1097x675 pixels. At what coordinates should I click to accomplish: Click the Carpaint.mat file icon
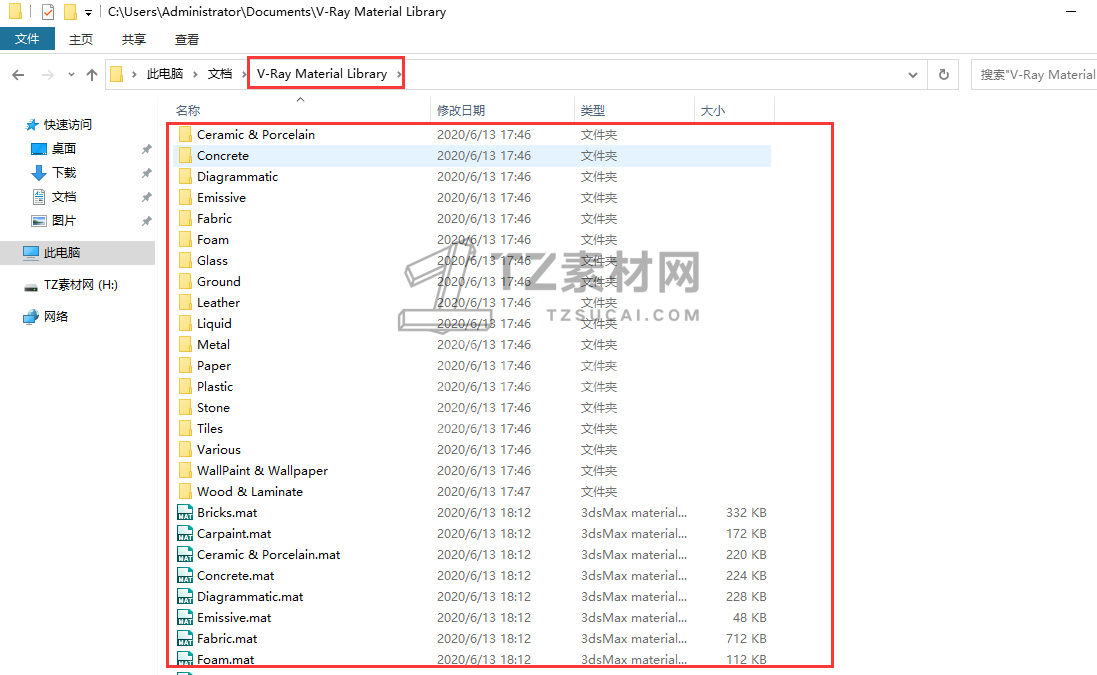point(185,534)
